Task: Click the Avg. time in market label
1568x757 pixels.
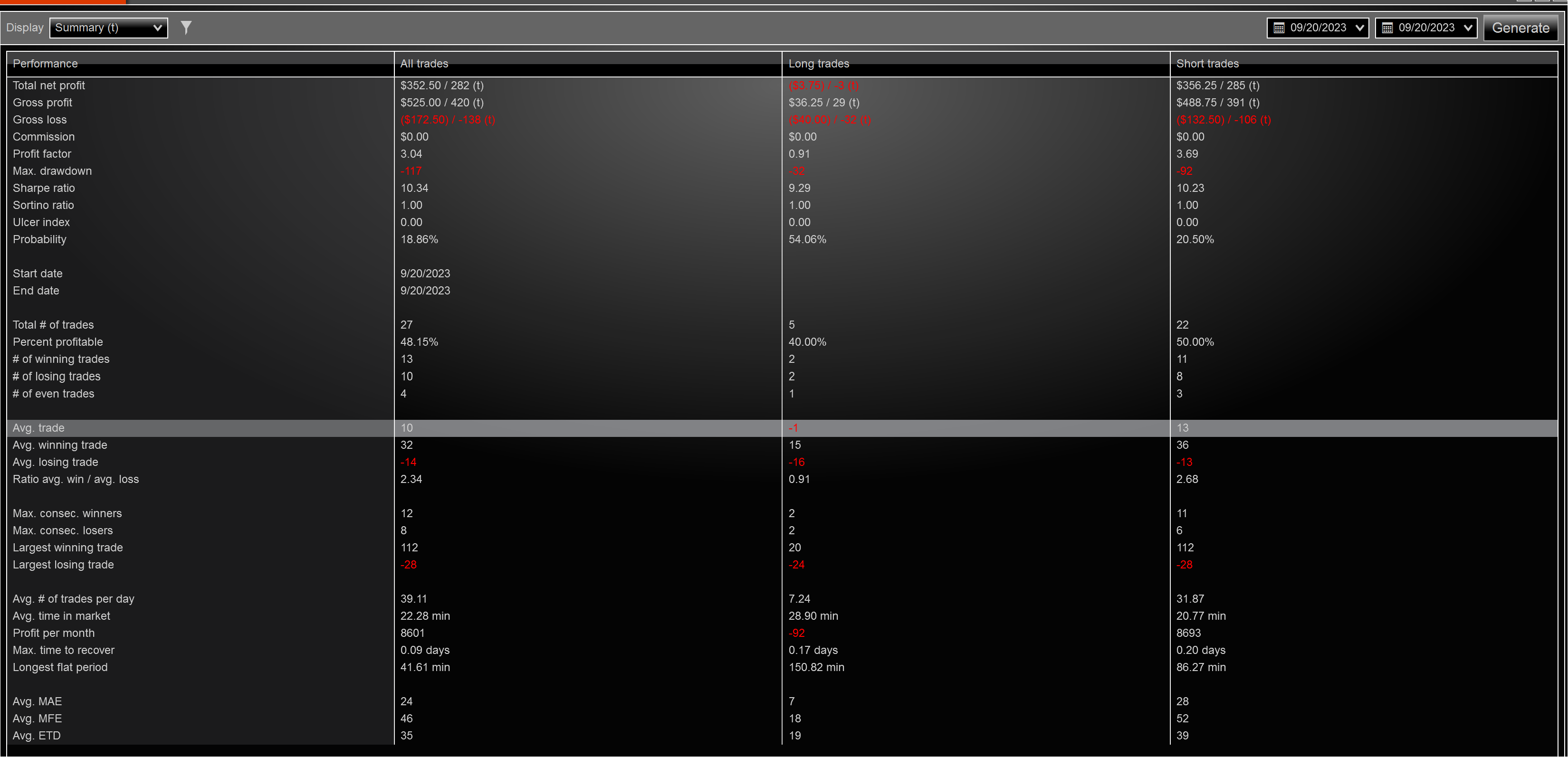Action: (x=61, y=616)
